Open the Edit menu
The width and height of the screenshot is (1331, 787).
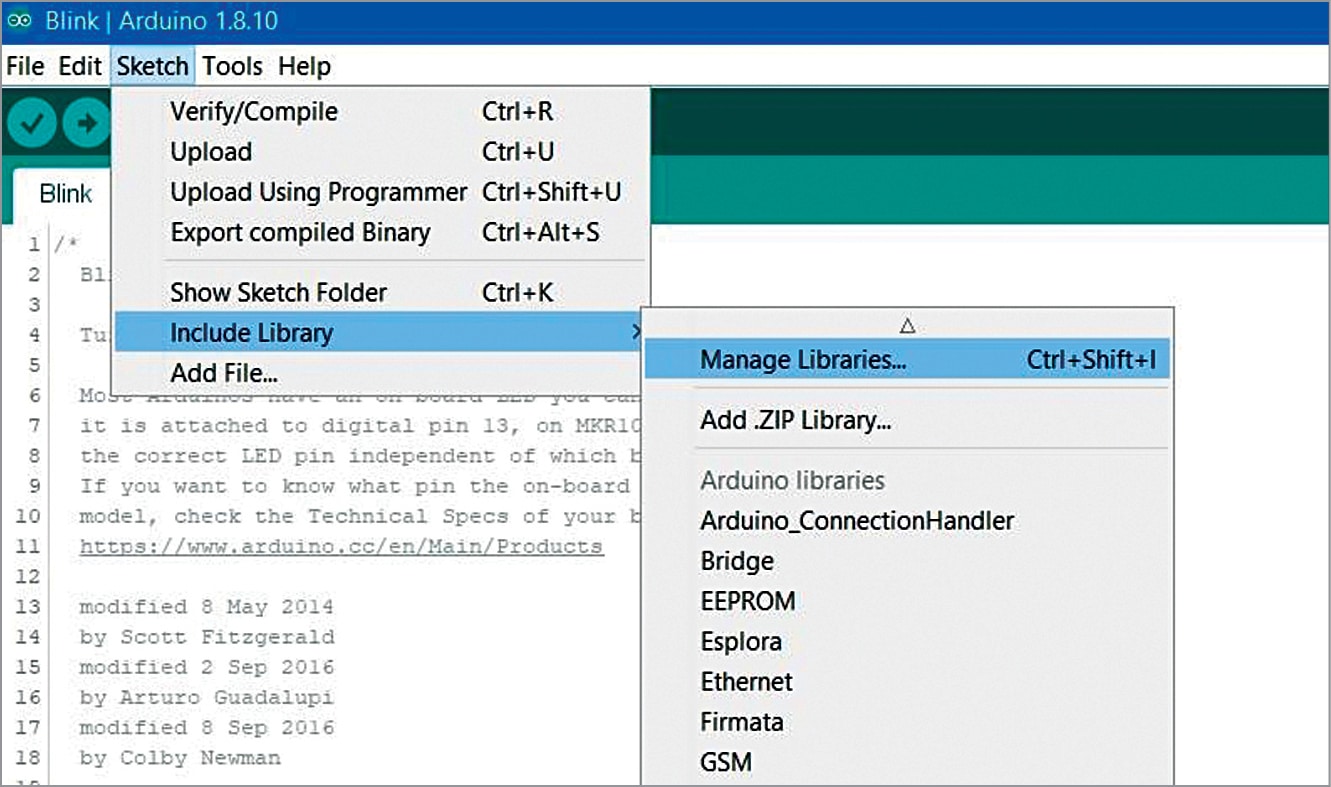(80, 67)
